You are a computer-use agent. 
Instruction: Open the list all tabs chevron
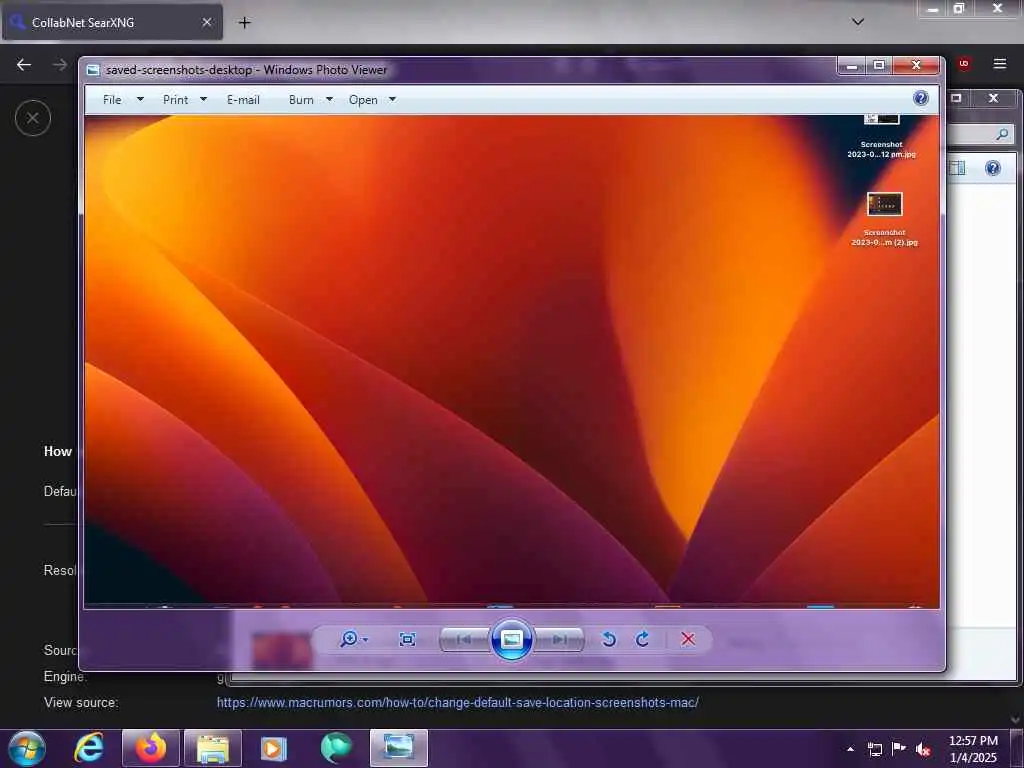pos(858,22)
